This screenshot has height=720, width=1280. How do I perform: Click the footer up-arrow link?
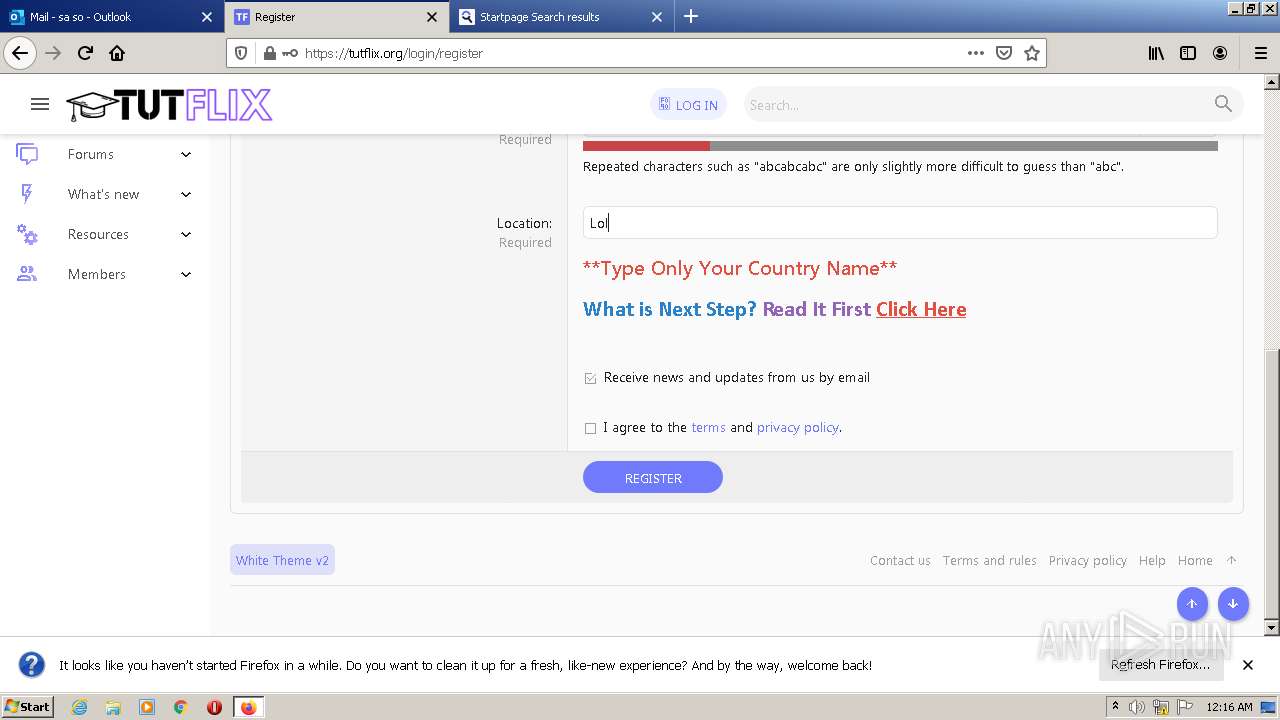tap(1231, 560)
